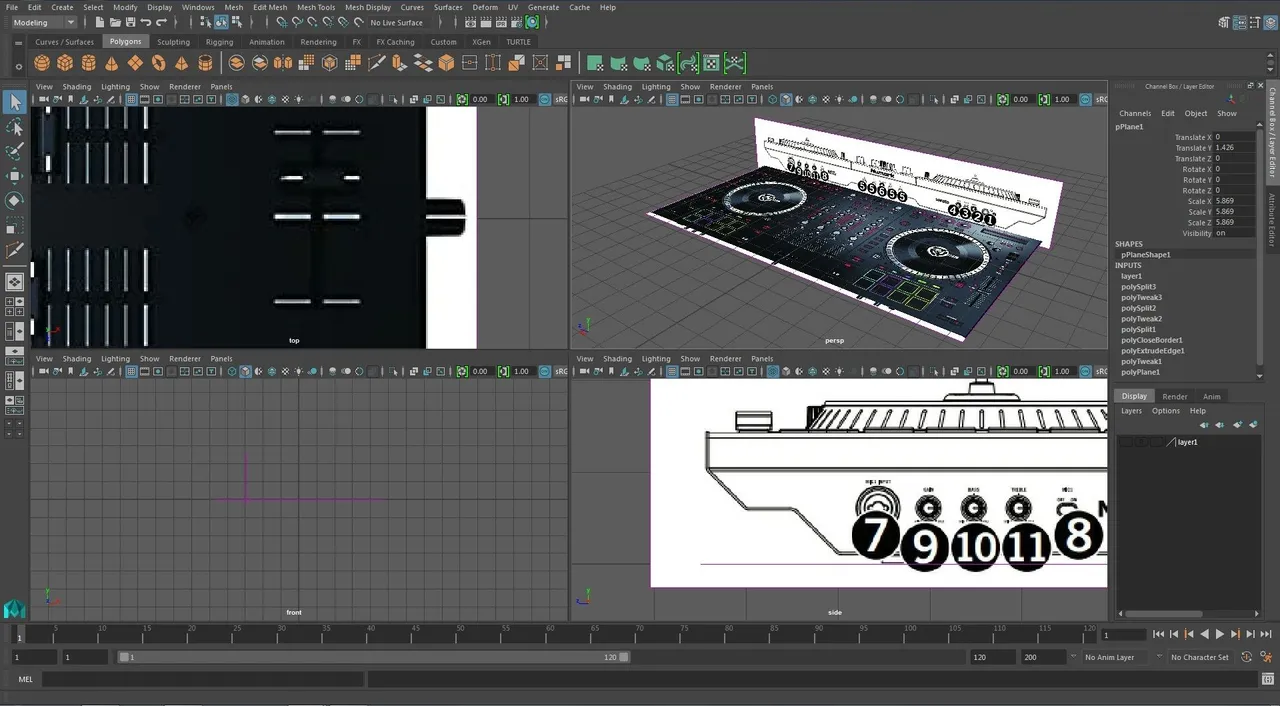
Task: Open the No Anim Layer dropdown
Action: [1115, 657]
